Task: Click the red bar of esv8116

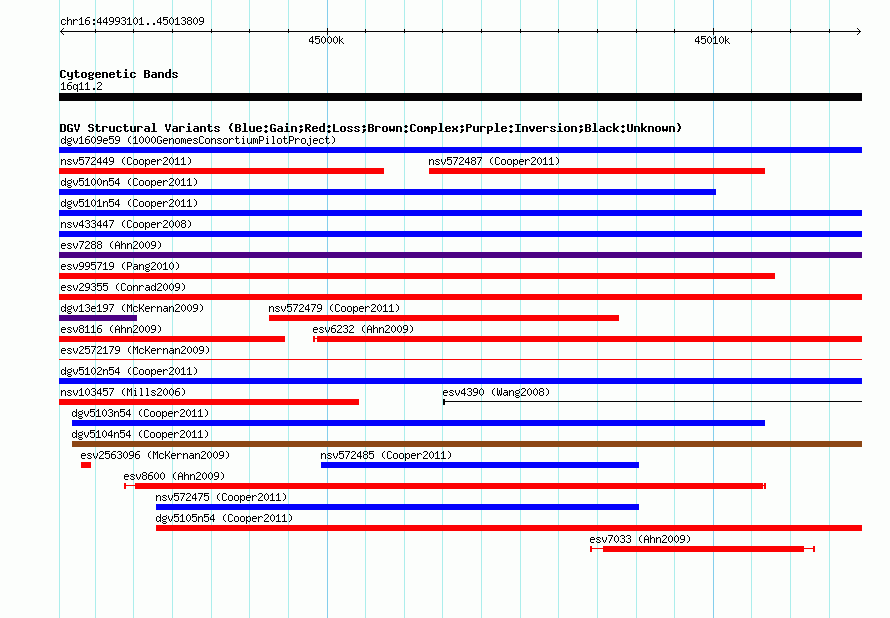Action: (x=172, y=339)
